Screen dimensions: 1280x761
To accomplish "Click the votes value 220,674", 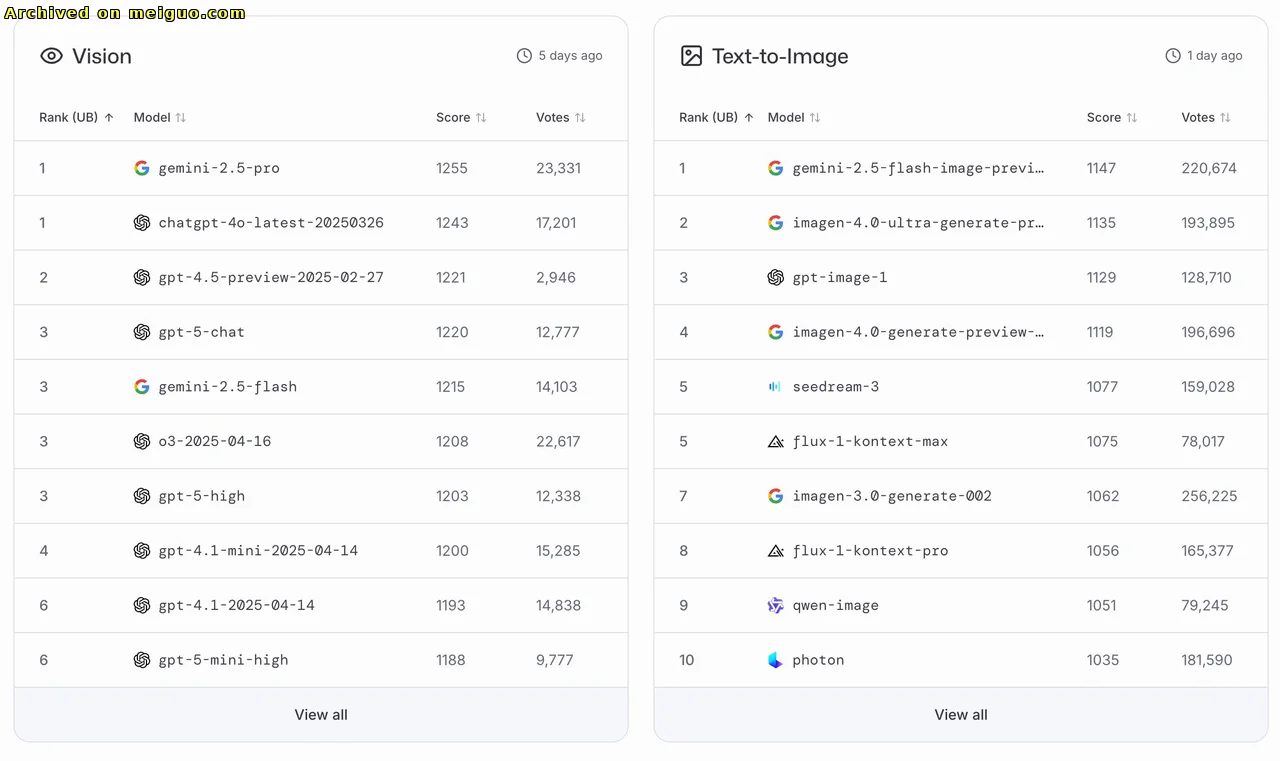I will coord(1209,168).
